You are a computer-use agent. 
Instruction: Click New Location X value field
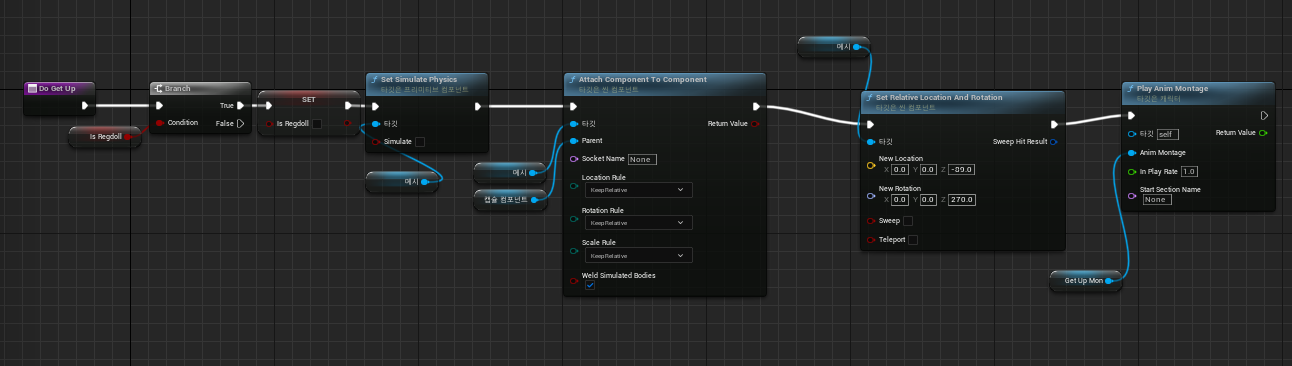900,169
